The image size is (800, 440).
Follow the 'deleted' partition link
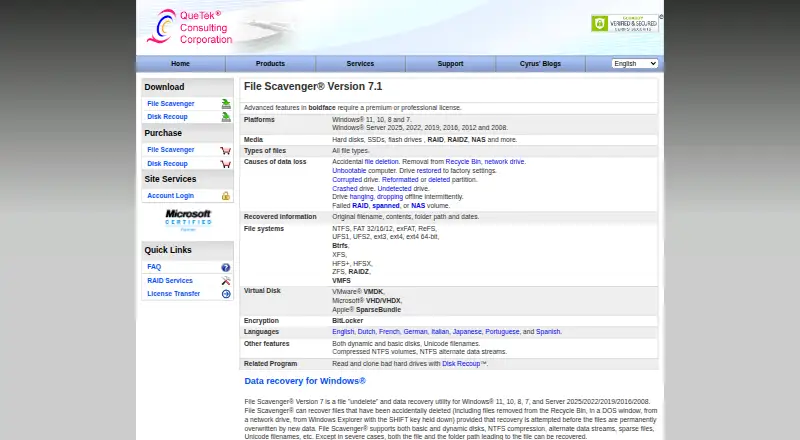(439, 180)
